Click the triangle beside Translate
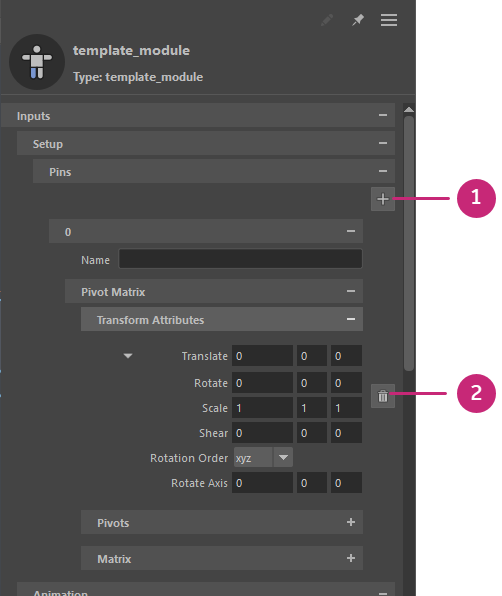Screen dimensions: 502x596 pyautogui.click(x=128, y=356)
